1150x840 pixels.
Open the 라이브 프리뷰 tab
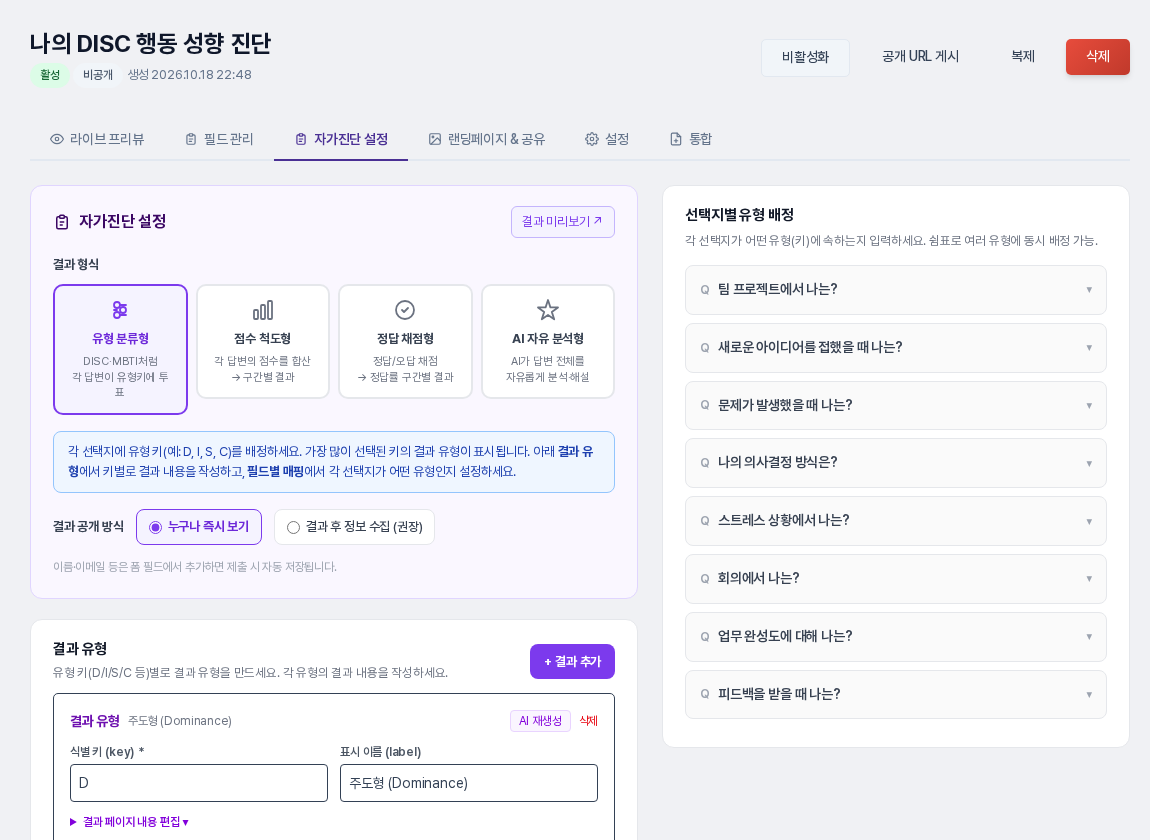(97, 139)
